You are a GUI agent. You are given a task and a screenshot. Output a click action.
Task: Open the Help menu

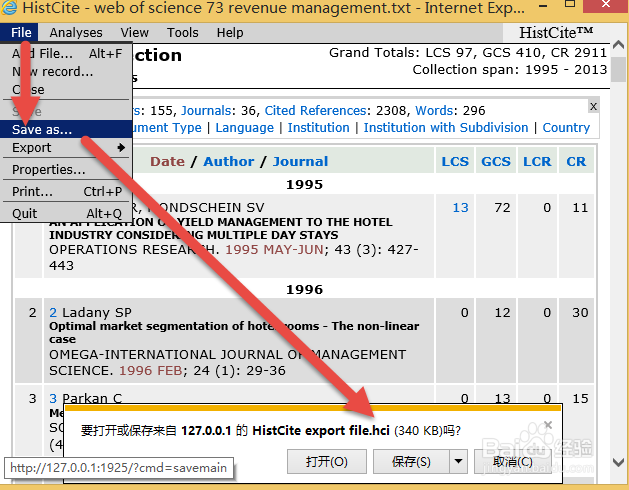click(230, 33)
